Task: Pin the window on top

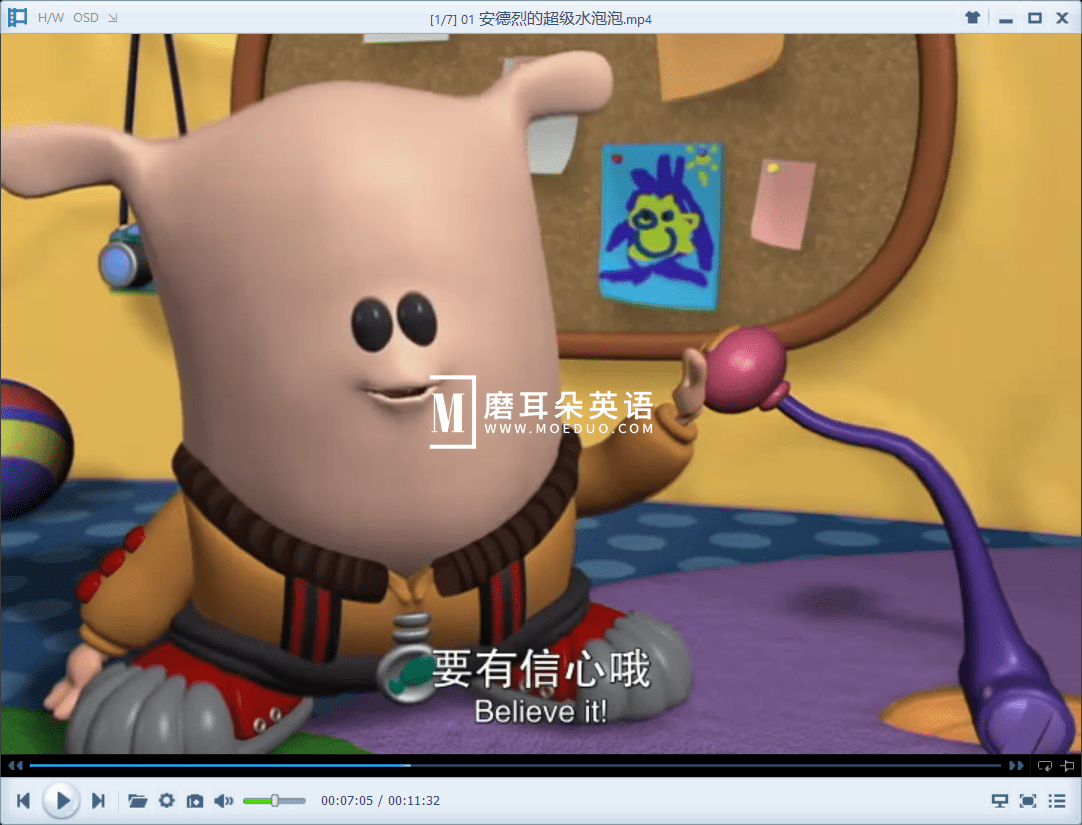Action: pos(1068,766)
